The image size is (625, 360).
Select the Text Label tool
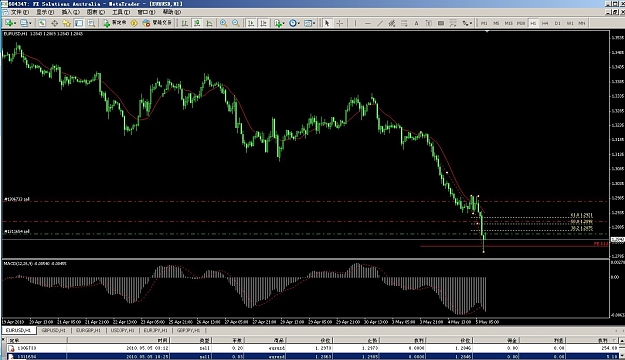pos(428,23)
